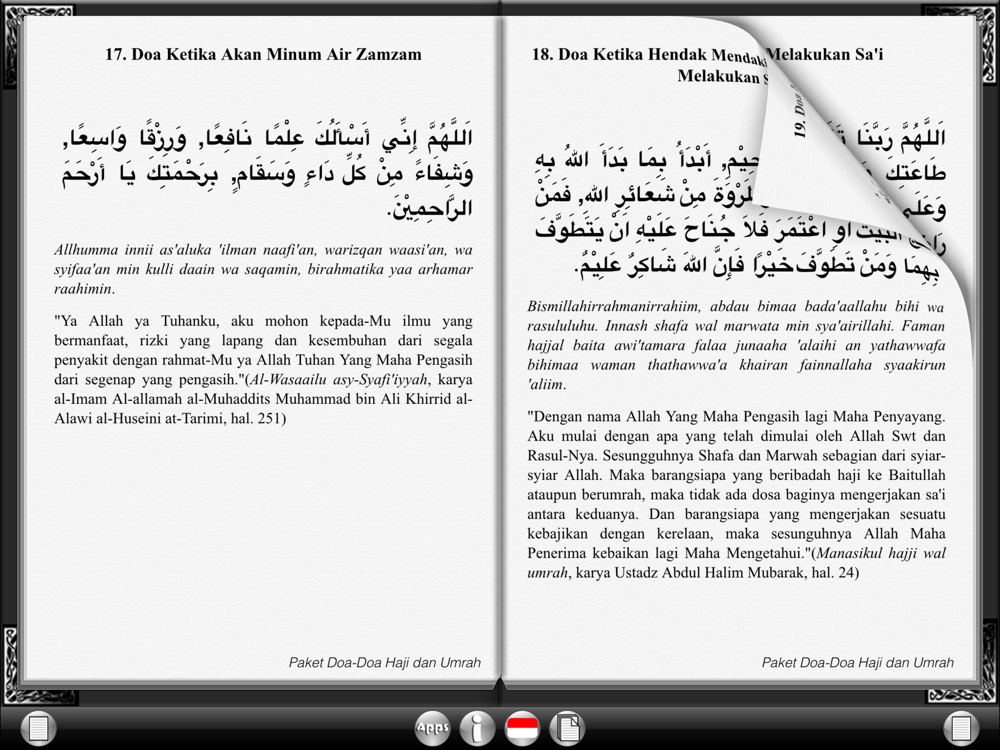
Task: Open the Apps button in the bottom toolbar
Action: tap(432, 728)
